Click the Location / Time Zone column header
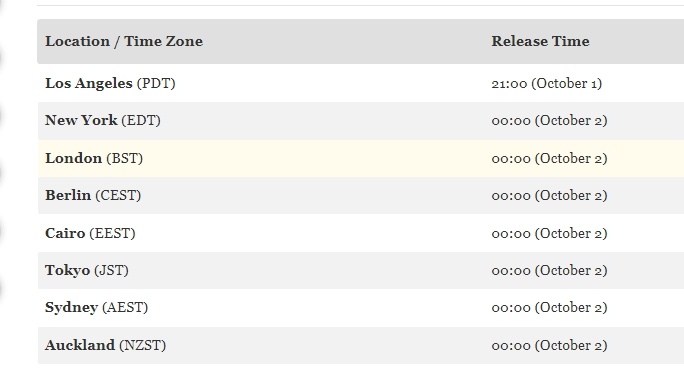The image size is (684, 375). click(x=124, y=41)
